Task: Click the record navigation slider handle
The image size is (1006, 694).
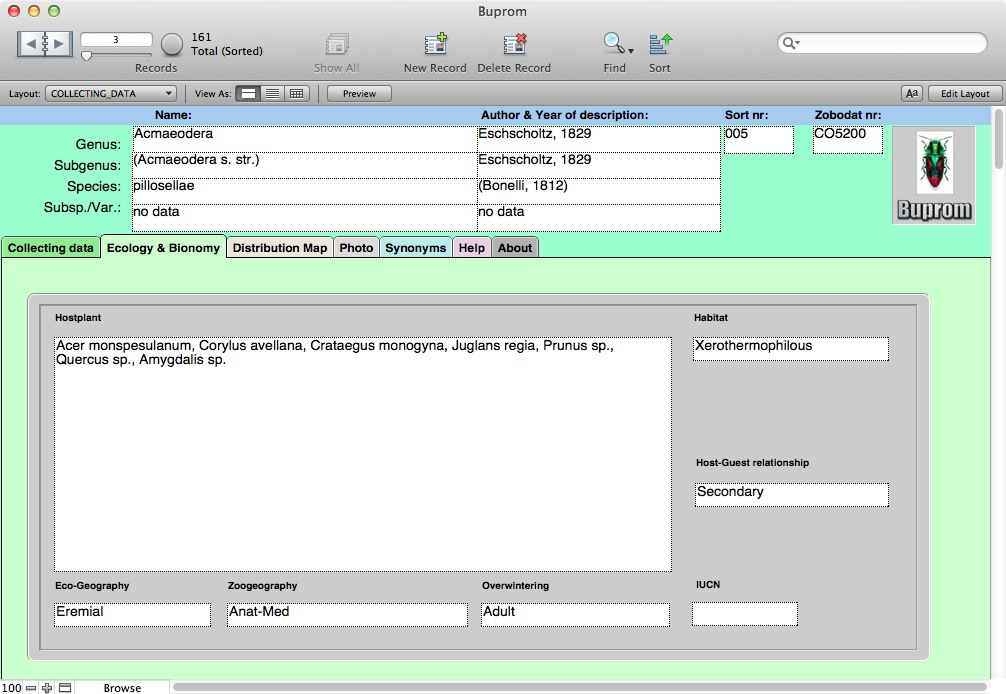Action: pyautogui.click(x=86, y=56)
